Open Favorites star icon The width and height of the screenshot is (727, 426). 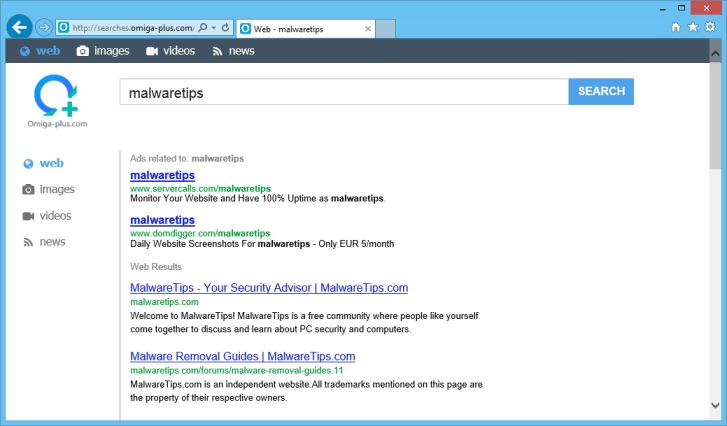coord(693,27)
